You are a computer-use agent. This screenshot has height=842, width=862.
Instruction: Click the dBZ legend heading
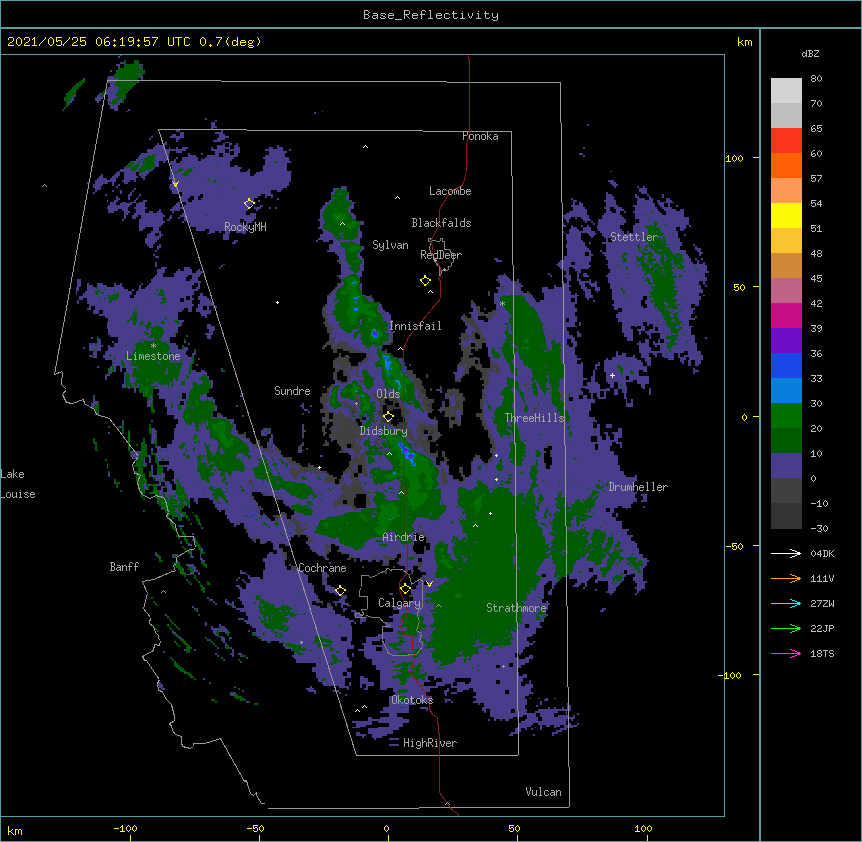tap(810, 53)
